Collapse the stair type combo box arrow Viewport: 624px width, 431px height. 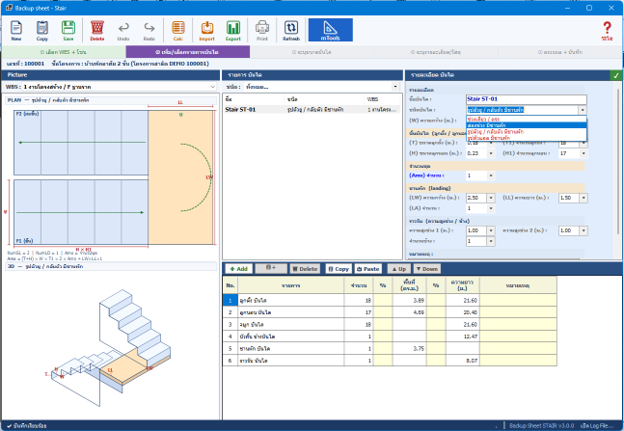583,110
